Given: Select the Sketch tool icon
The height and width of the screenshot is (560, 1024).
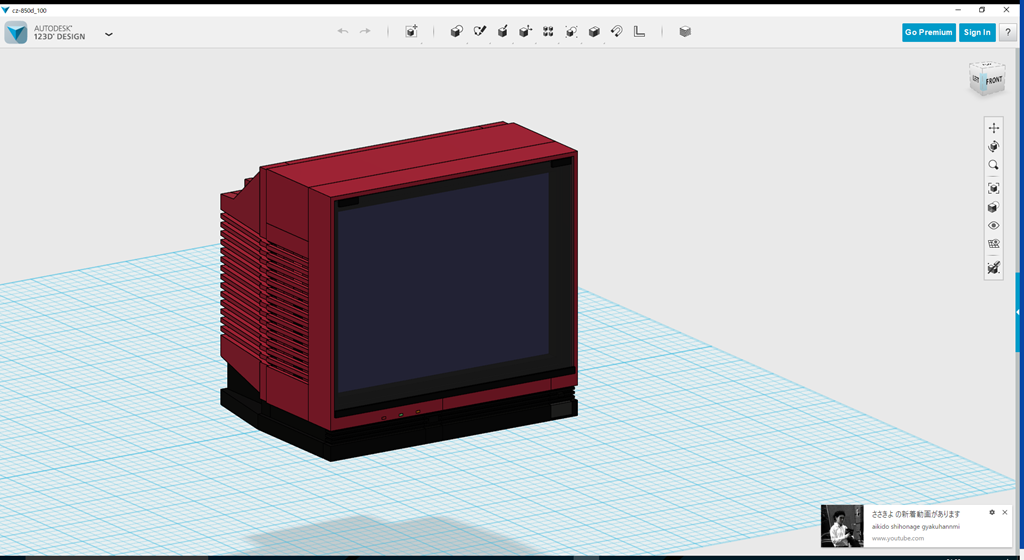Looking at the screenshot, I should (479, 32).
